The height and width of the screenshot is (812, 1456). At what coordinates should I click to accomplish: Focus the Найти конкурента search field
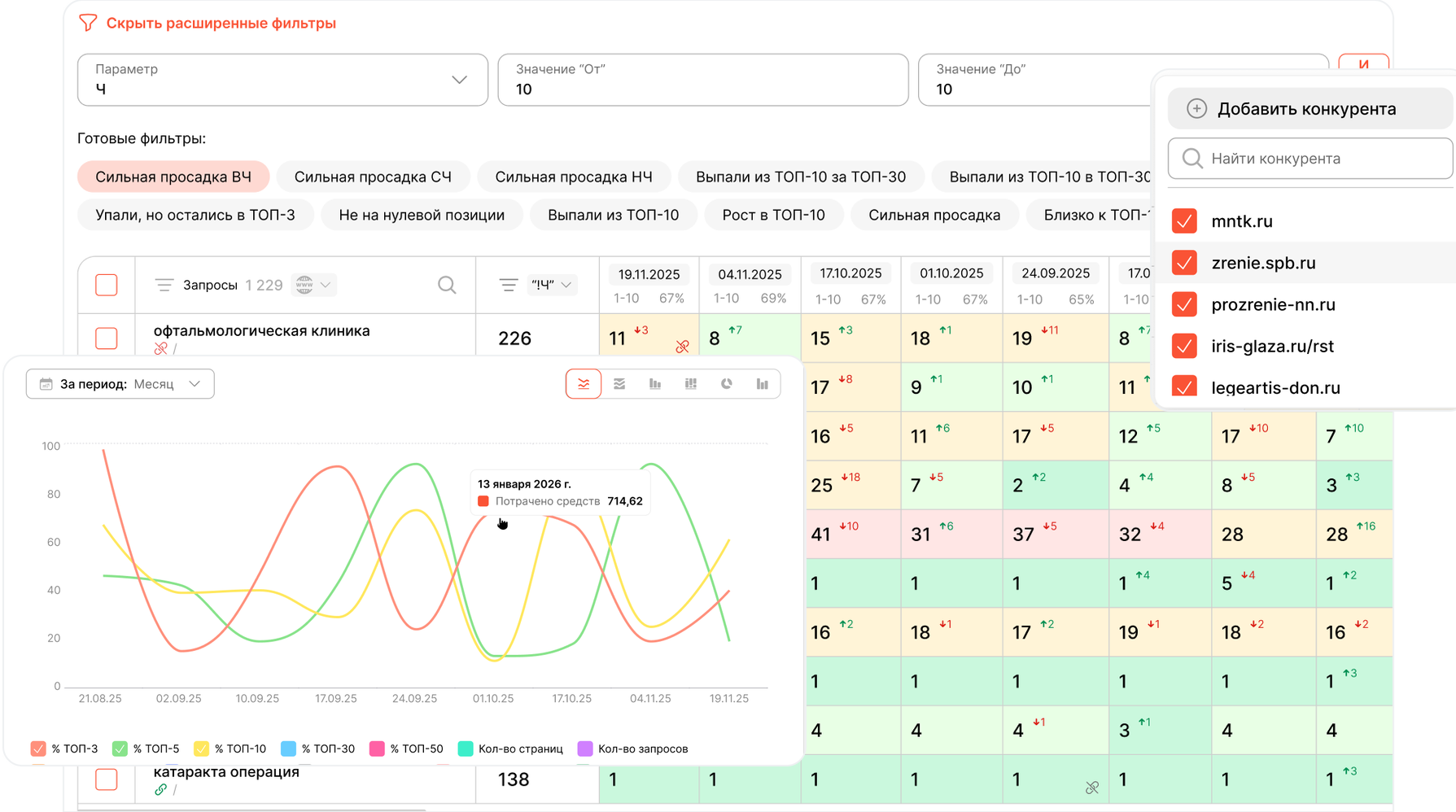(x=1310, y=158)
